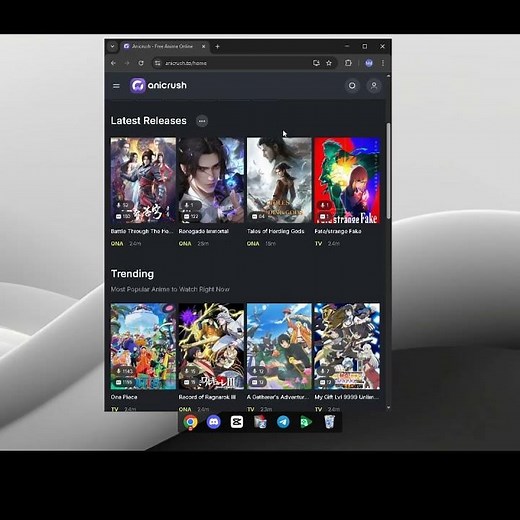Open the search icon in site header
This screenshot has height=520, width=520.
(352, 86)
